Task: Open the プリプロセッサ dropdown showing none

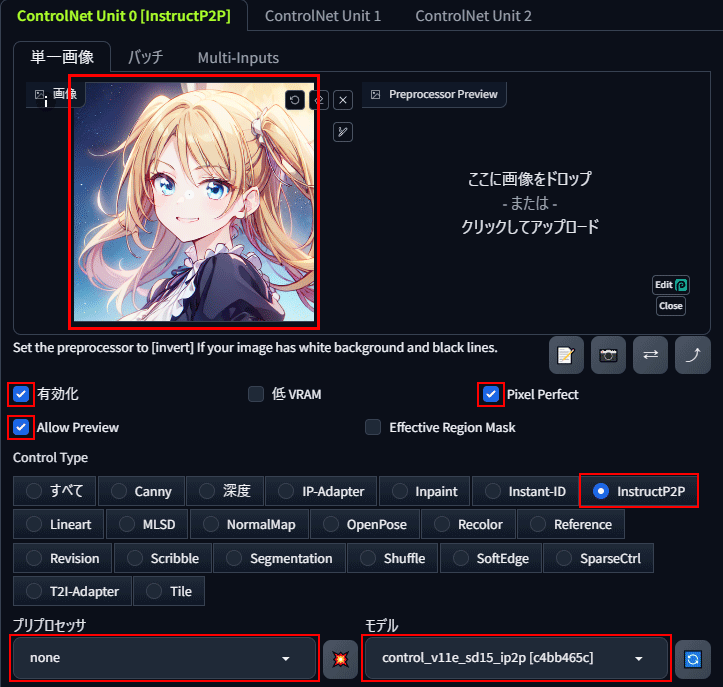Action: click(164, 658)
